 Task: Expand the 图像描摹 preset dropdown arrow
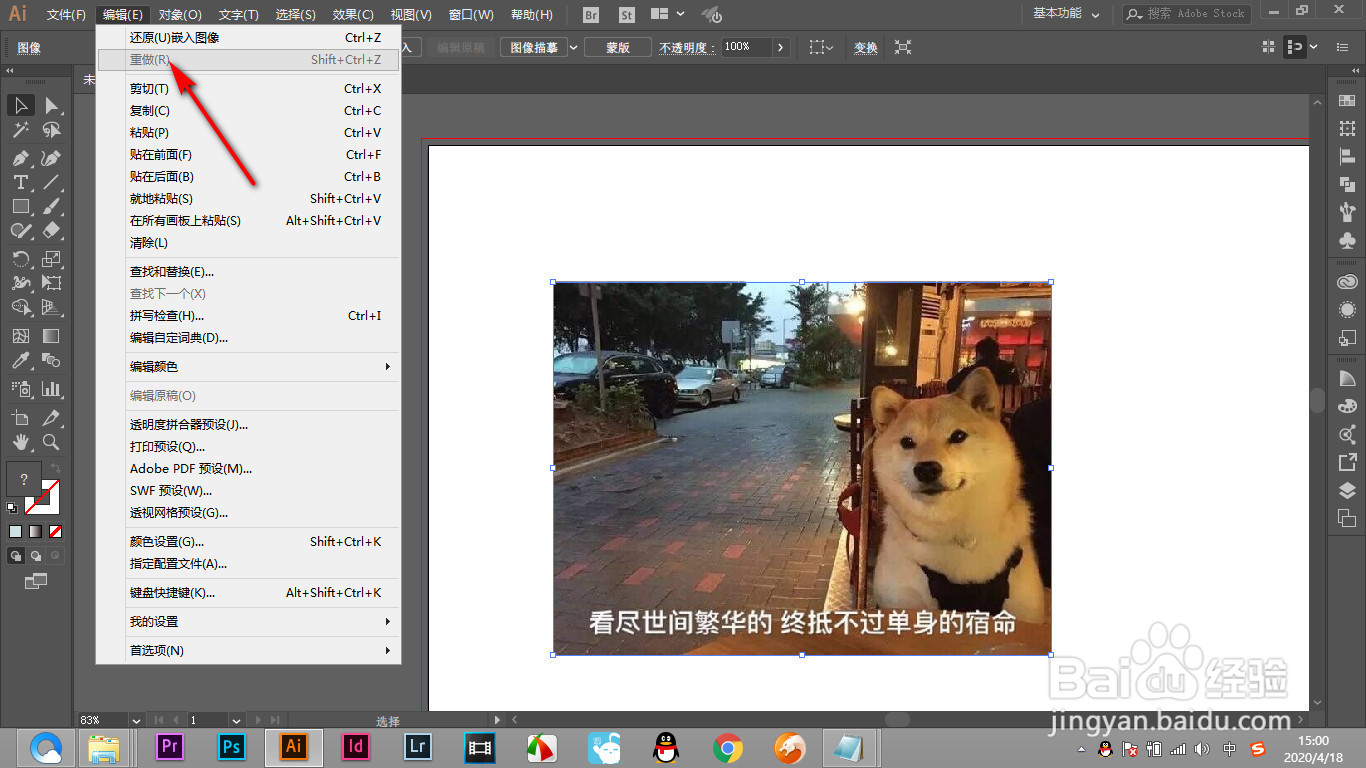[x=574, y=47]
